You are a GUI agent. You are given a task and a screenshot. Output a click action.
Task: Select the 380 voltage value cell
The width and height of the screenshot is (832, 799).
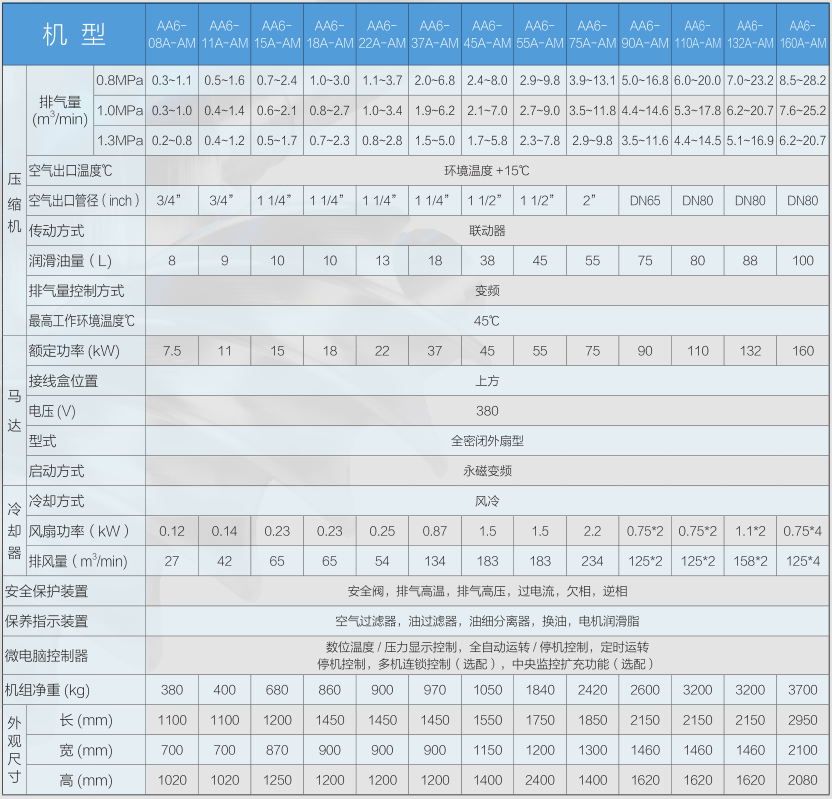486,411
